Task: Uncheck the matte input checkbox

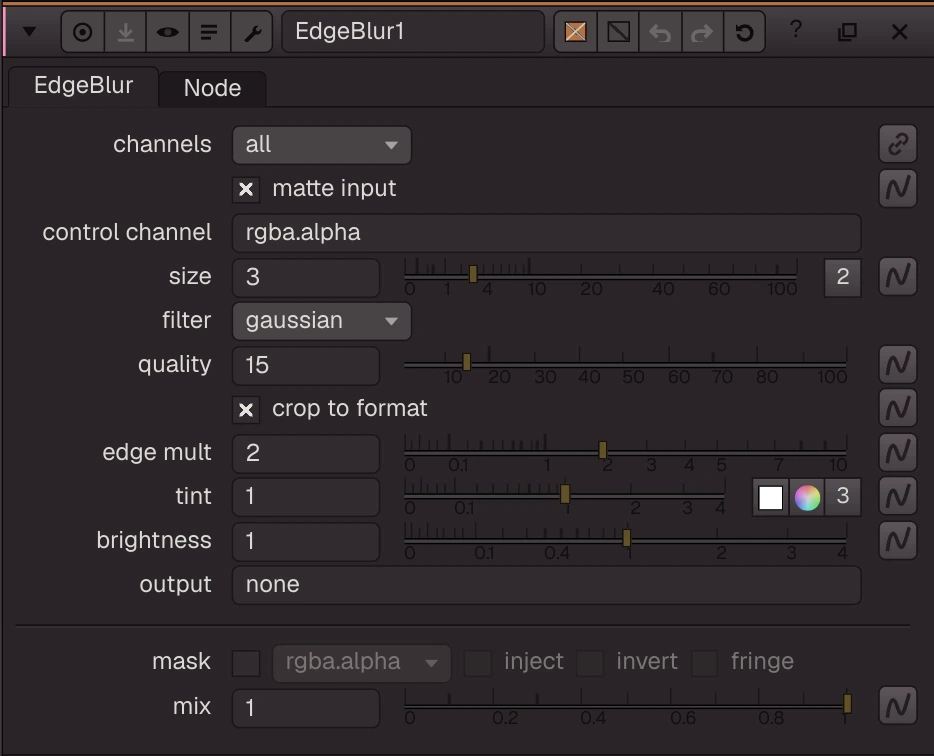Action: click(246, 189)
